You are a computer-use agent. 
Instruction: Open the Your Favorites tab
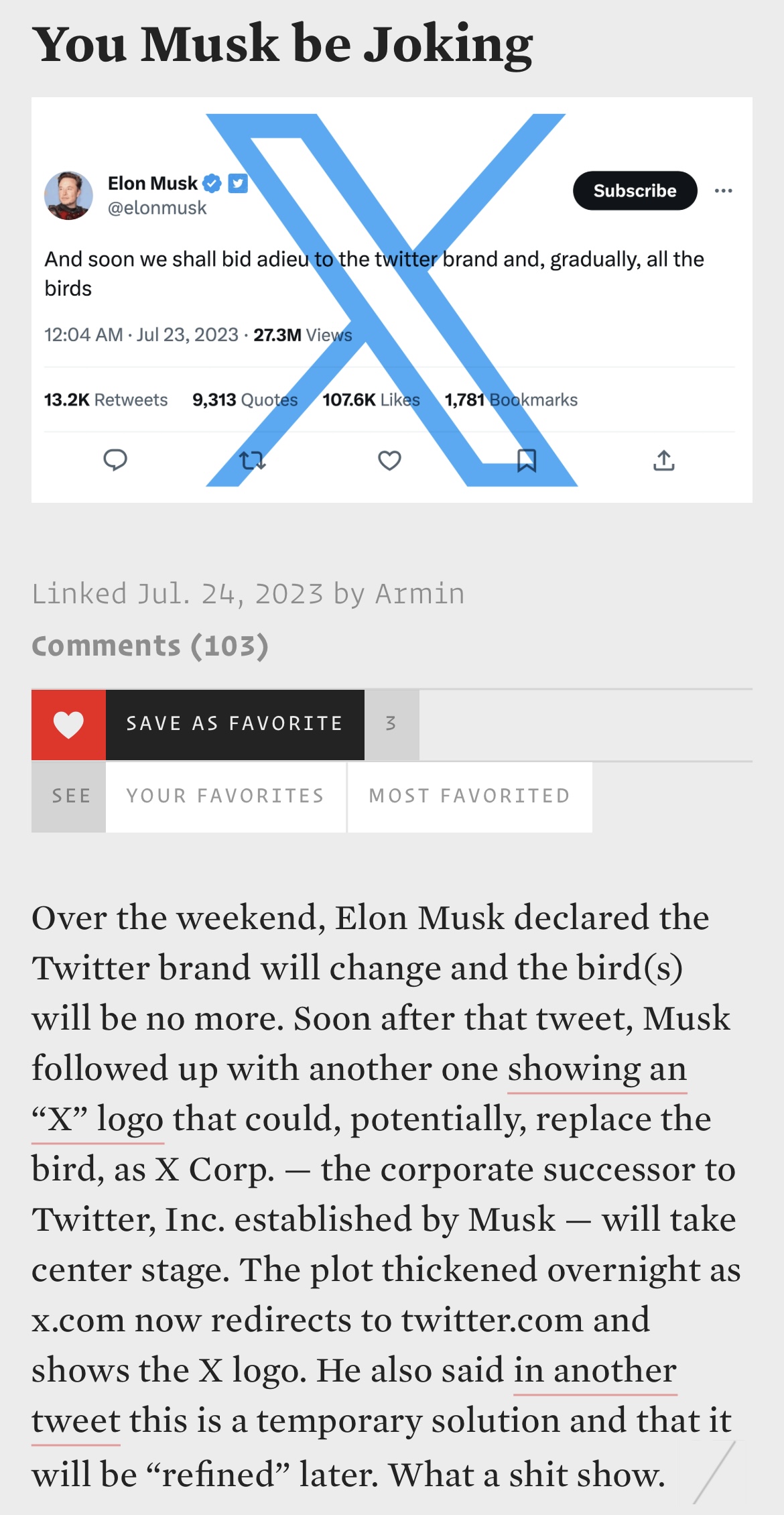pos(226,796)
